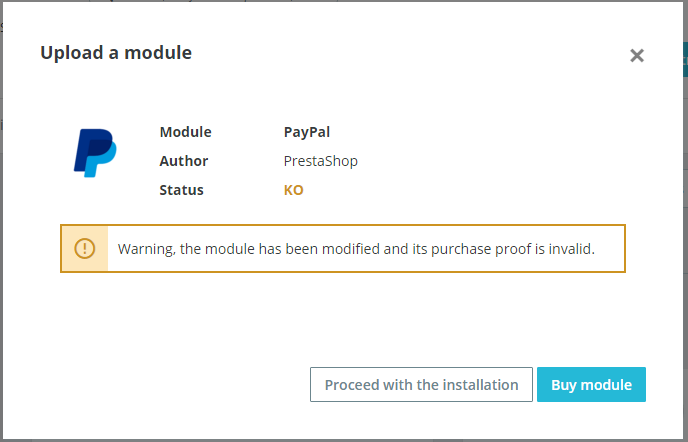Click blank space left of the Proceed button
The width and height of the screenshot is (688, 442).
click(170, 385)
